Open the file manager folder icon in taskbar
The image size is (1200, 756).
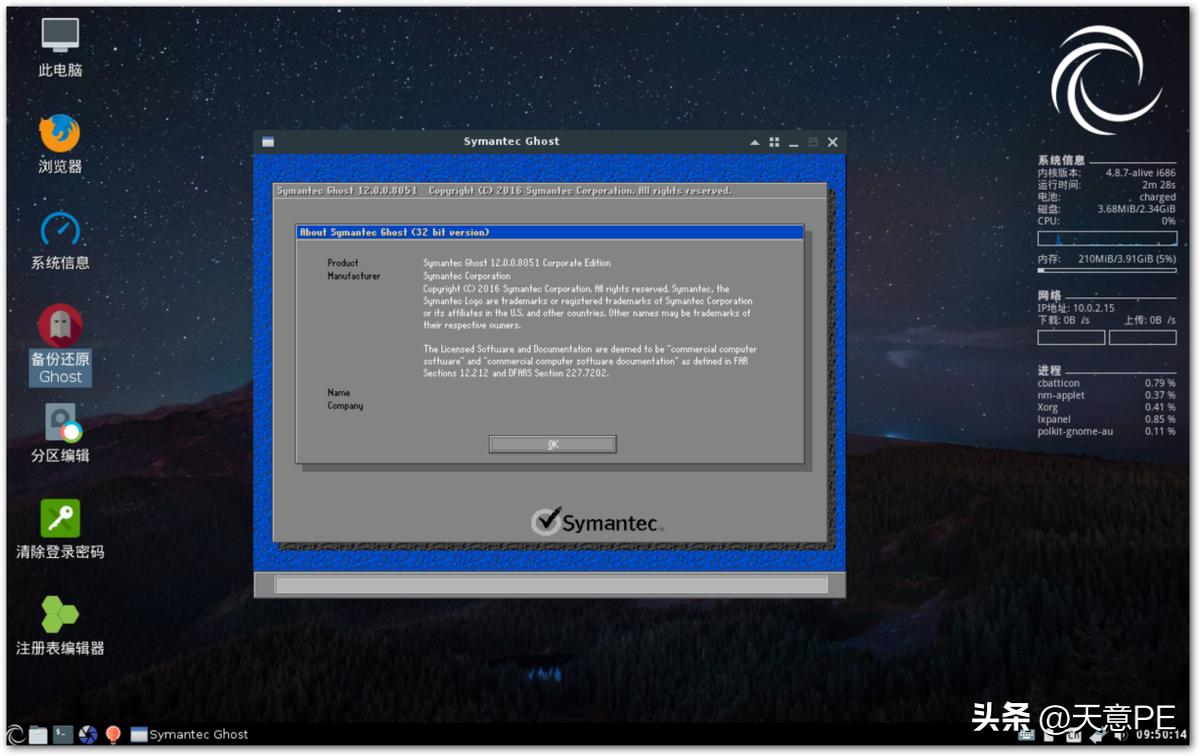coord(38,734)
